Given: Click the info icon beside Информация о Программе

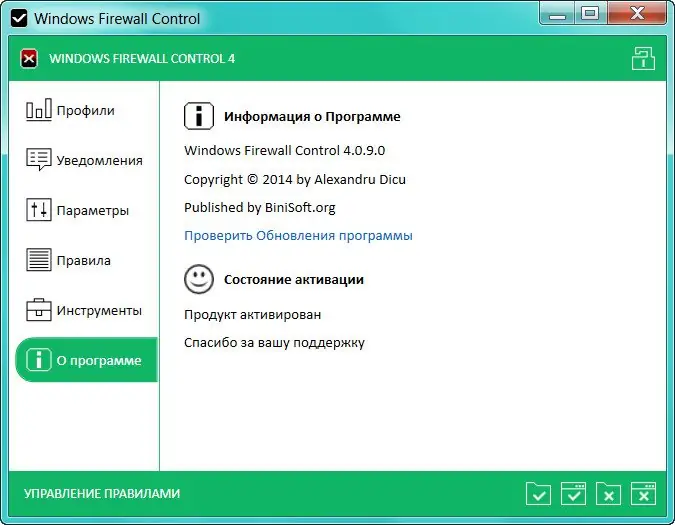Looking at the screenshot, I should click(199, 116).
